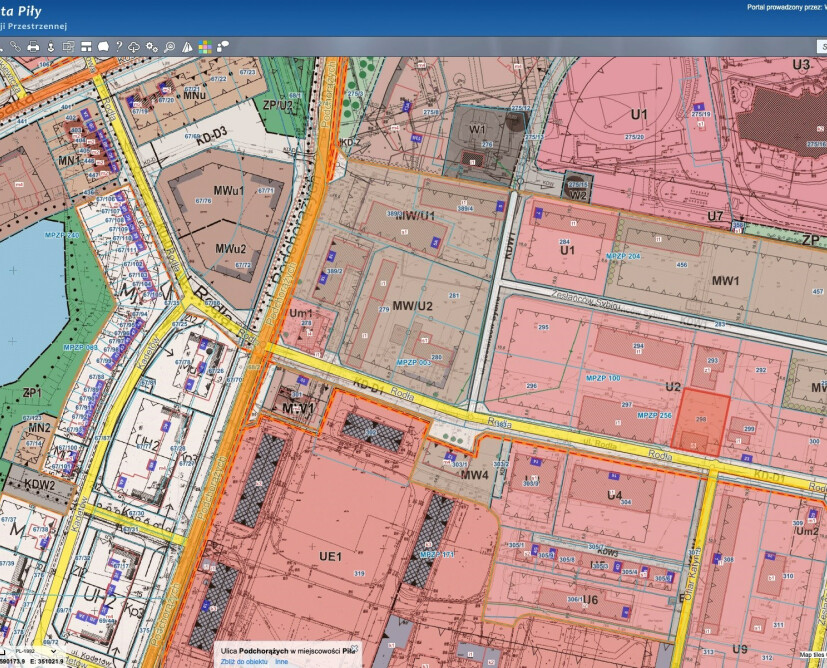827x668 pixels.
Task: Click the print map icon
Action: pyautogui.click(x=33, y=46)
